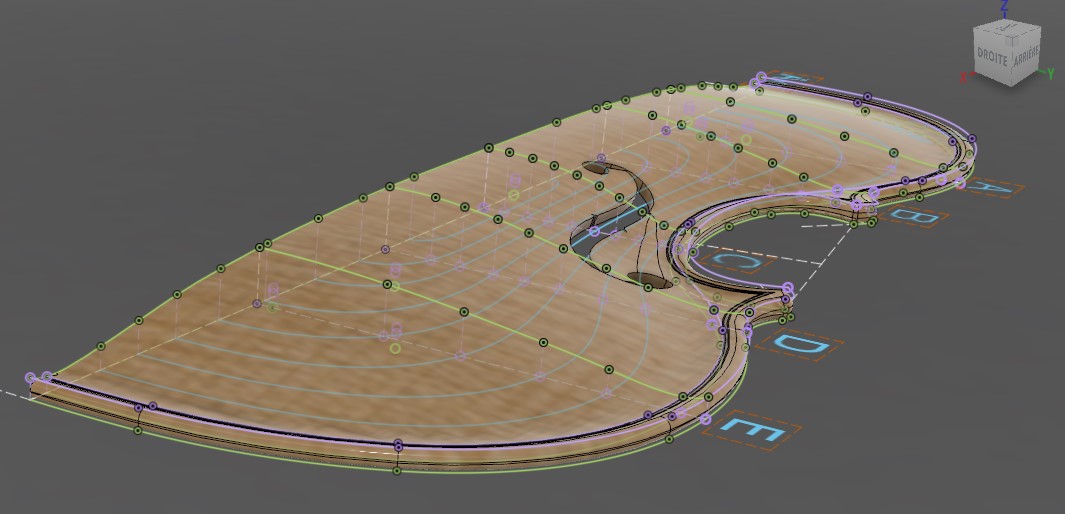Select the section label C
The height and width of the screenshot is (514, 1065).
pos(736,261)
